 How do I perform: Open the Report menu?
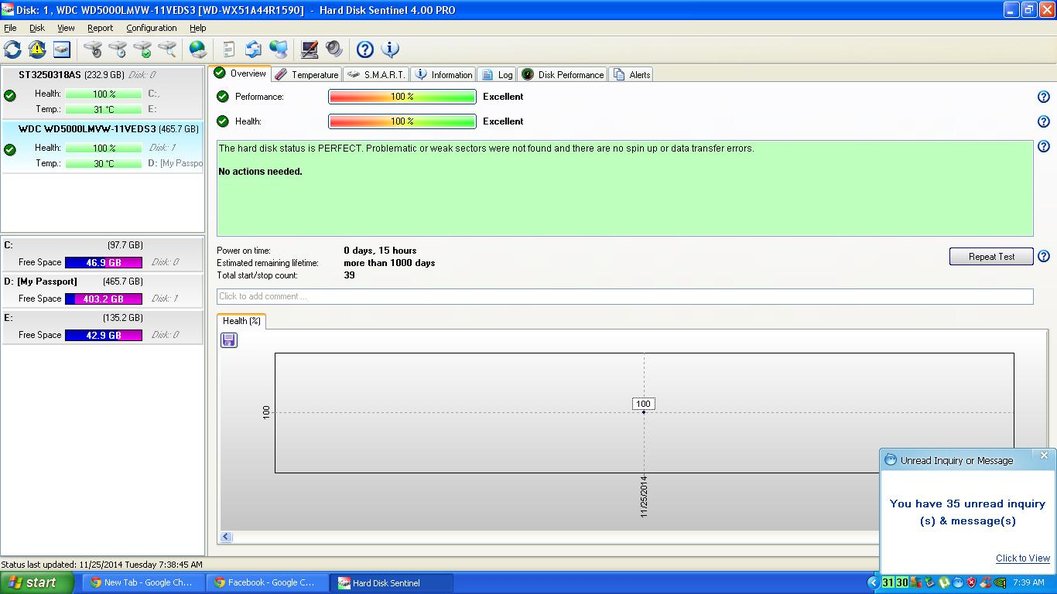point(100,28)
